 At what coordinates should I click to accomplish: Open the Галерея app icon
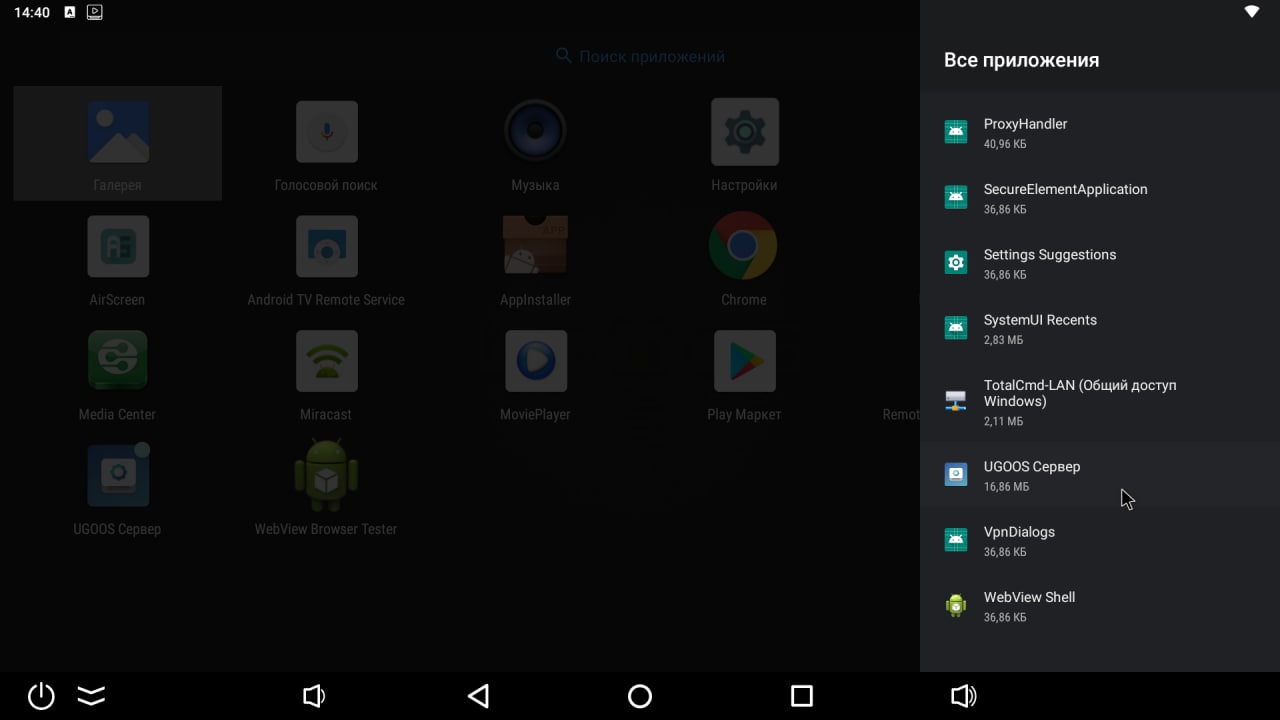tap(118, 132)
